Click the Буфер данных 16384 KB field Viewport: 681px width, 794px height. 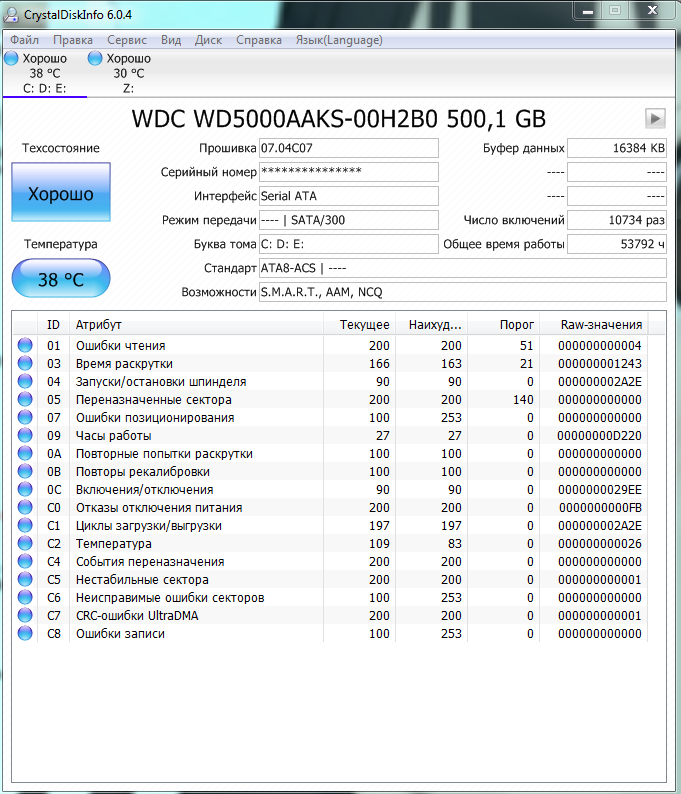pyautogui.click(x=617, y=148)
